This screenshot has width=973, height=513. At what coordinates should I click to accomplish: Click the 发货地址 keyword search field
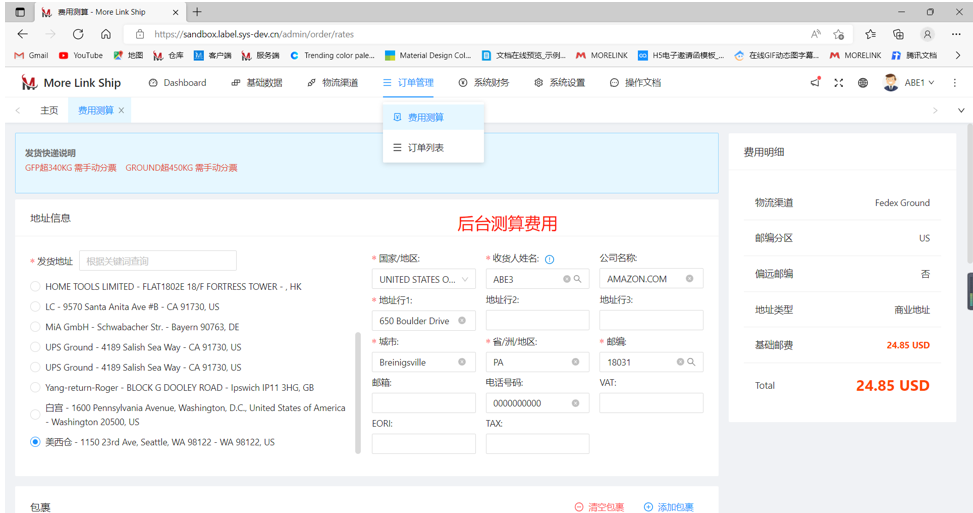click(x=157, y=261)
